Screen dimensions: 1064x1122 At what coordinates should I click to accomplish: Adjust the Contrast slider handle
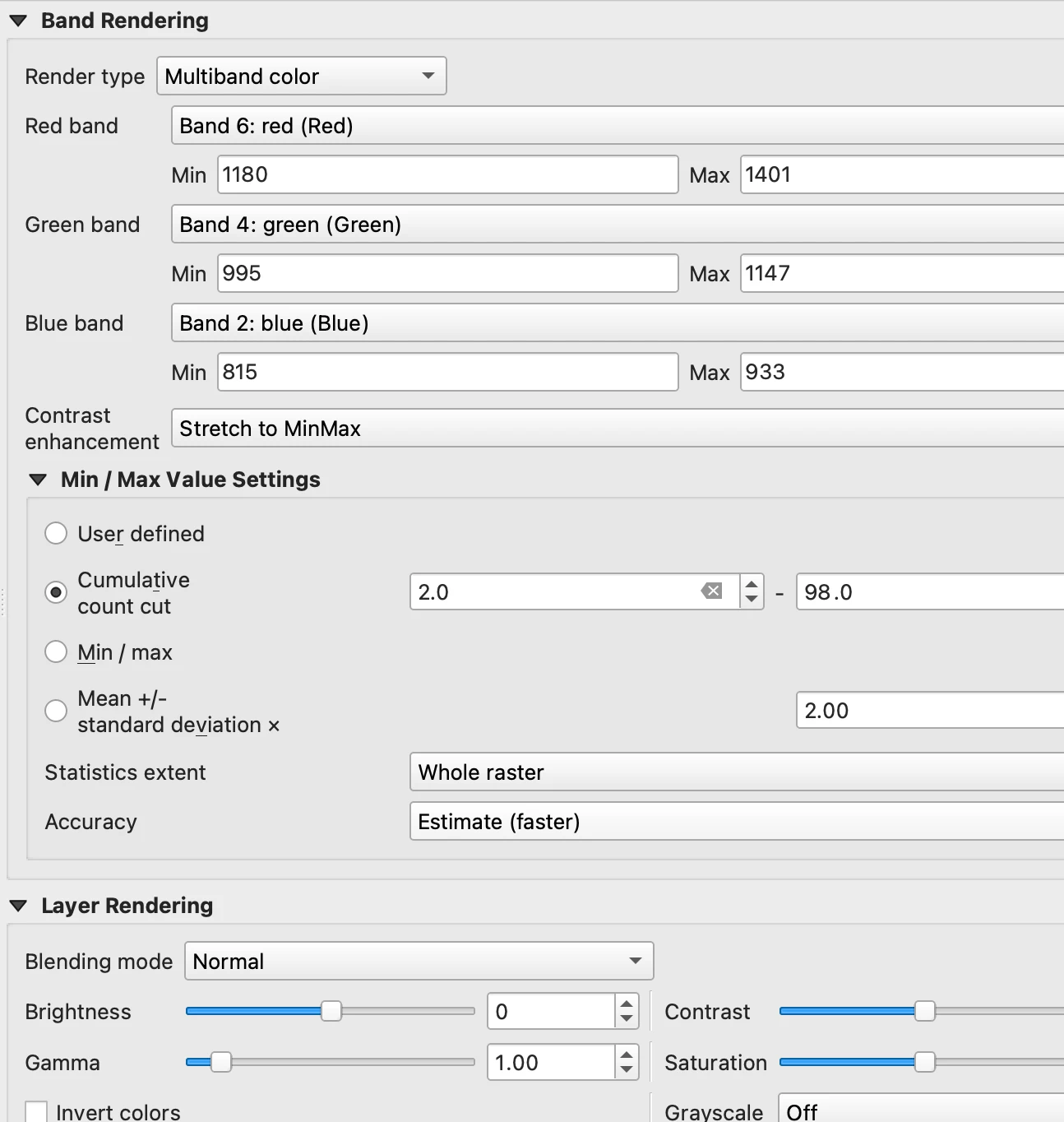coord(925,1011)
